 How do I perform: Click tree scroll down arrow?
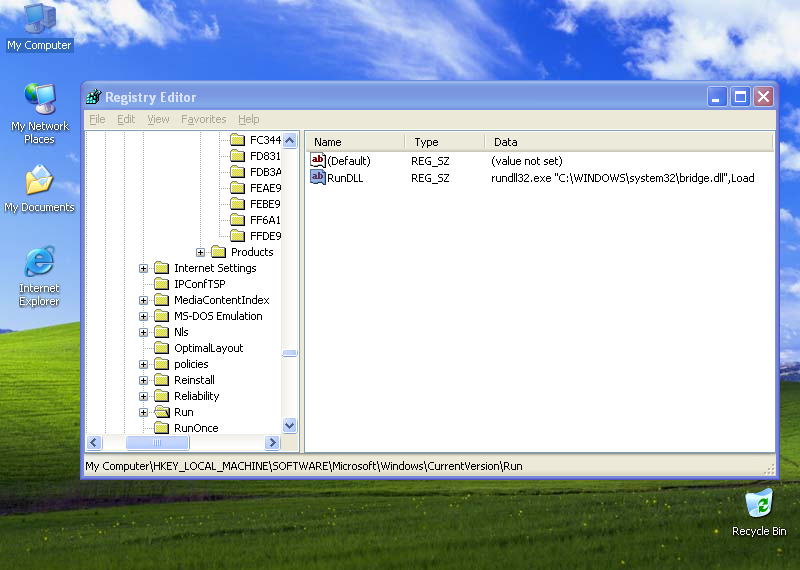(x=289, y=425)
